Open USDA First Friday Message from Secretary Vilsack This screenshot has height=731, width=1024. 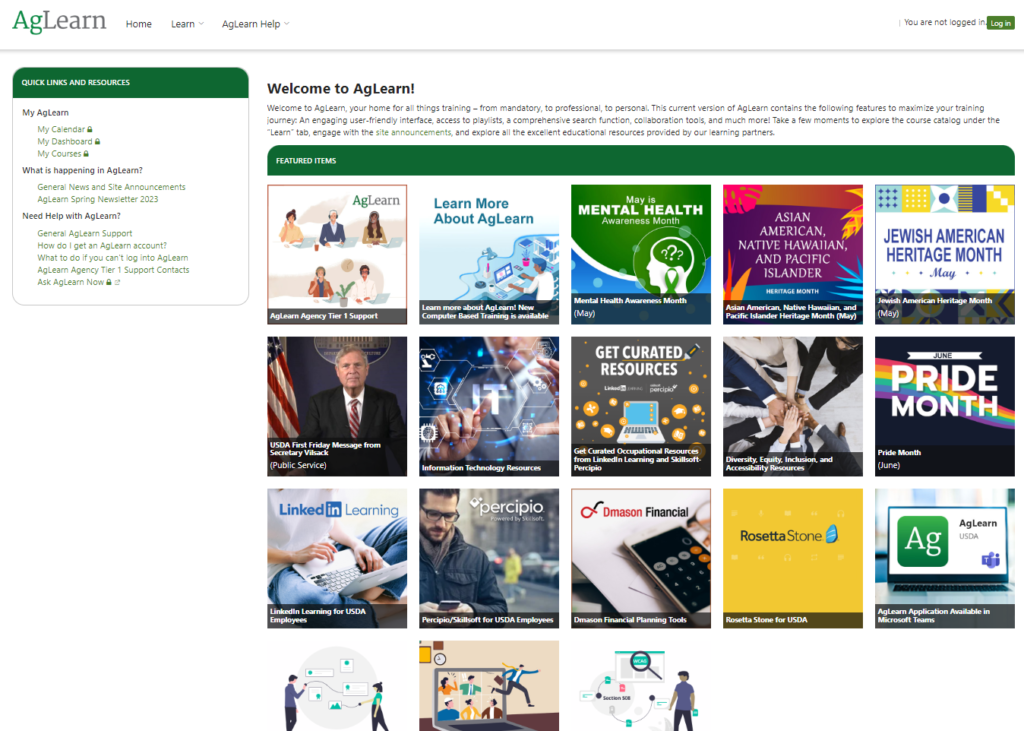pyautogui.click(x=337, y=406)
